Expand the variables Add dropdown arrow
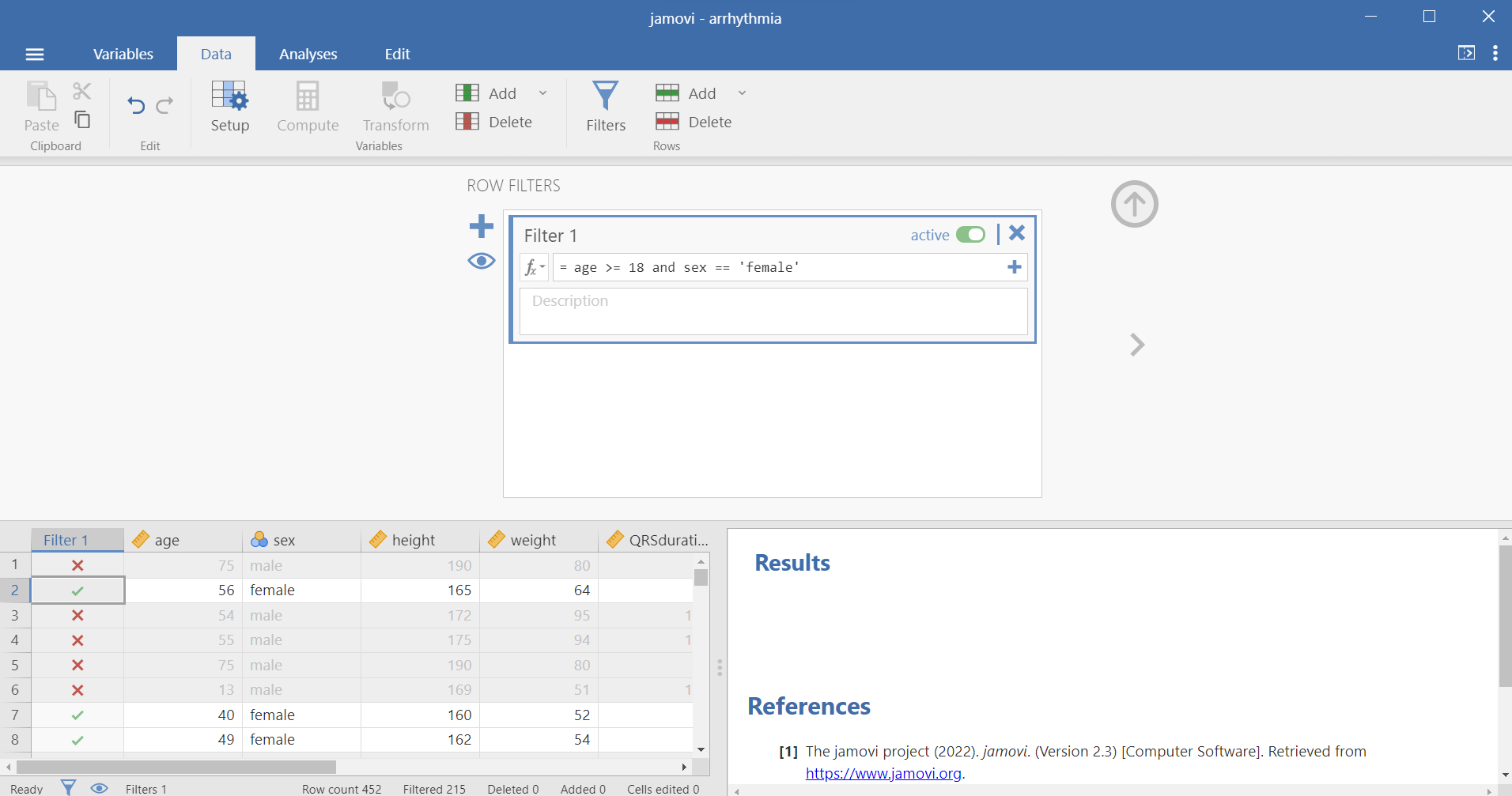 point(543,93)
